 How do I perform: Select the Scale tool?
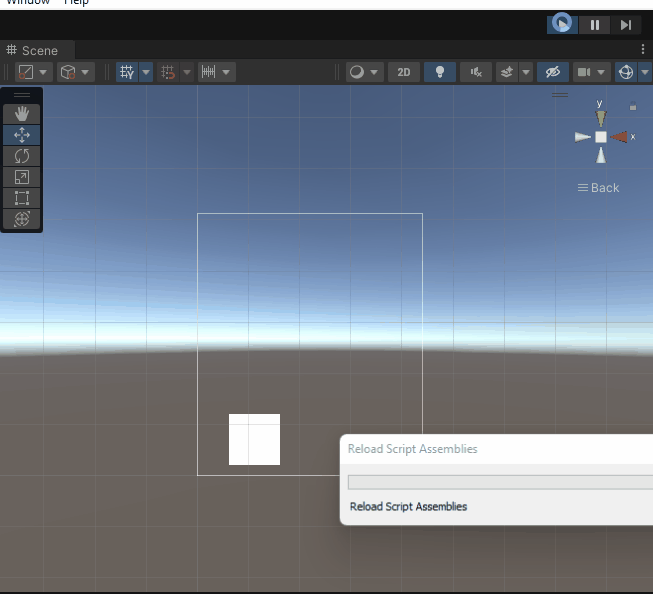click(22, 177)
